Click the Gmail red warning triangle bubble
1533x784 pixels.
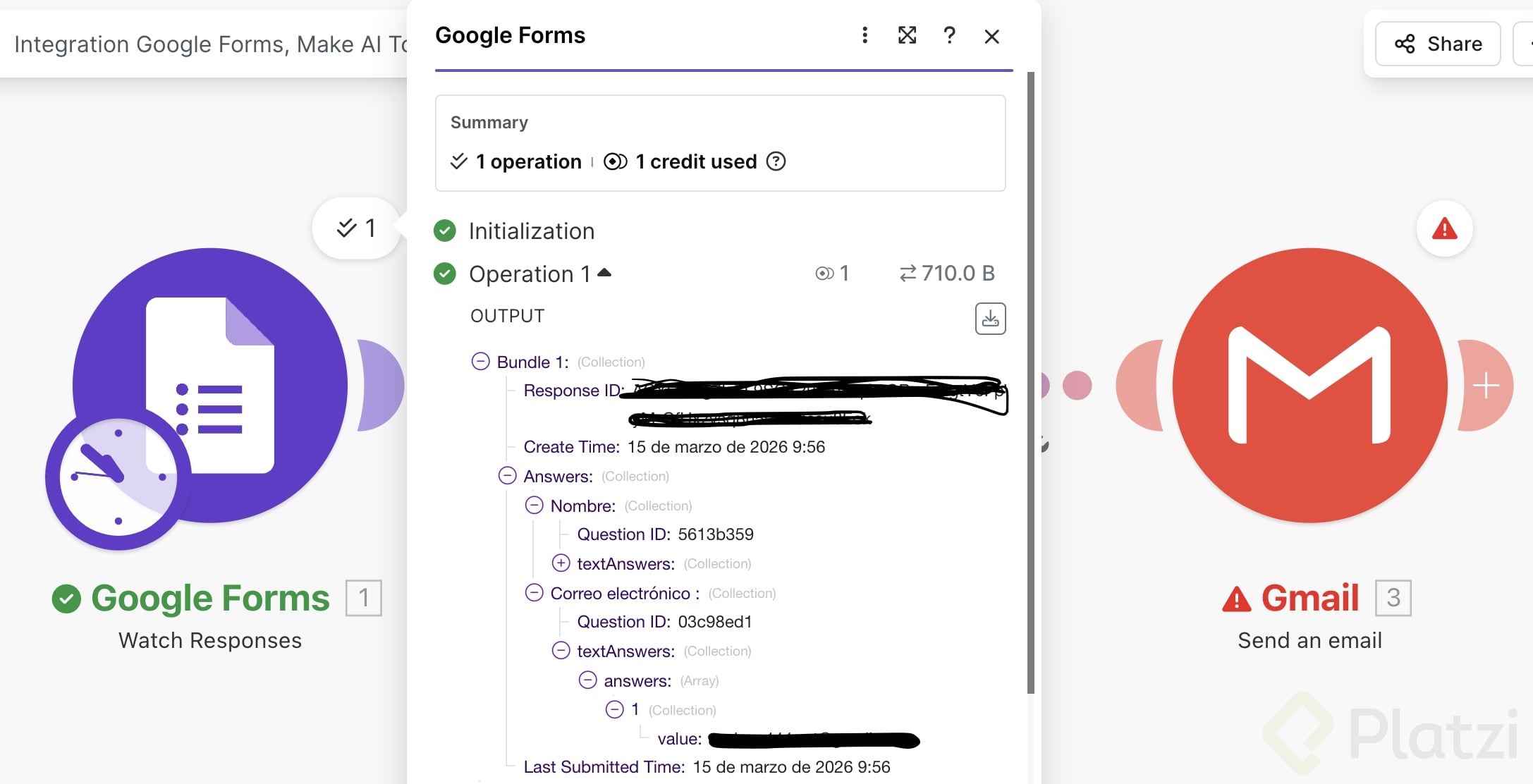click(1444, 229)
